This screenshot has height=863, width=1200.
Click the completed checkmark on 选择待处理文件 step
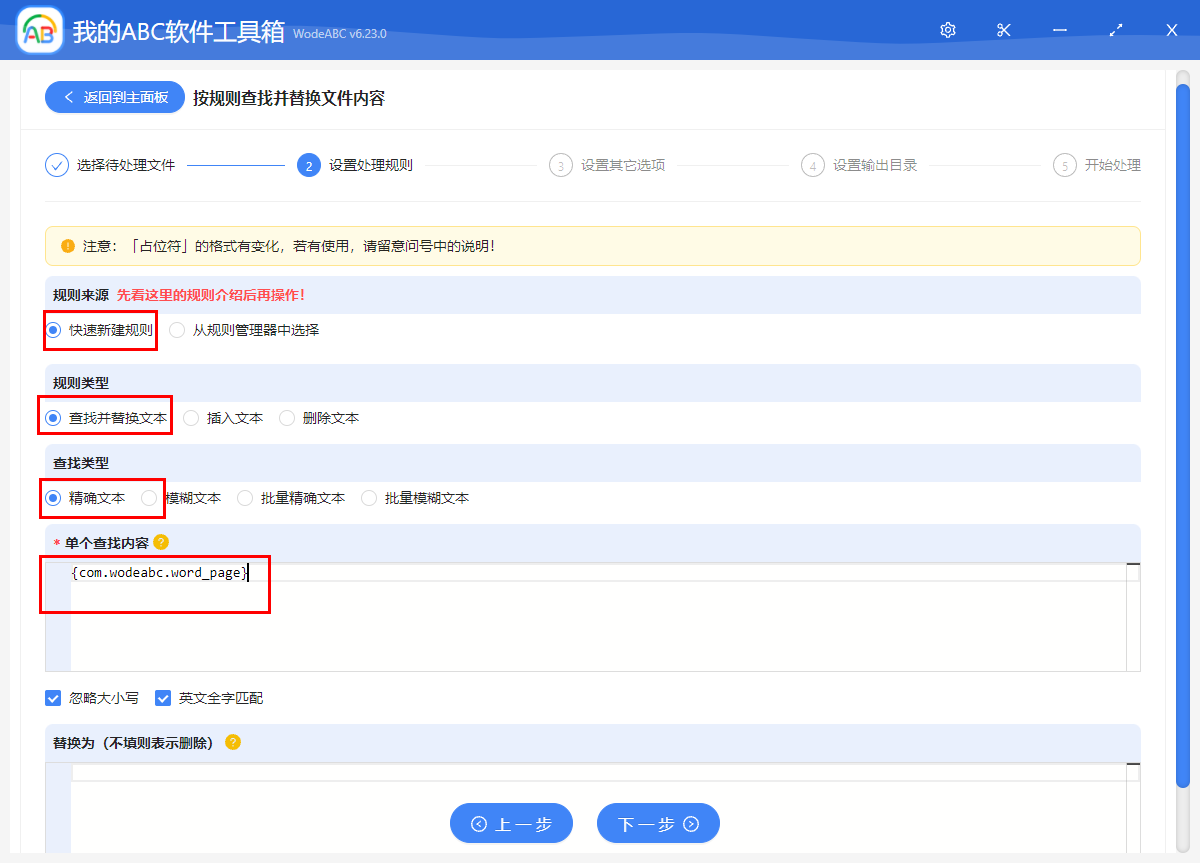click(x=57, y=165)
